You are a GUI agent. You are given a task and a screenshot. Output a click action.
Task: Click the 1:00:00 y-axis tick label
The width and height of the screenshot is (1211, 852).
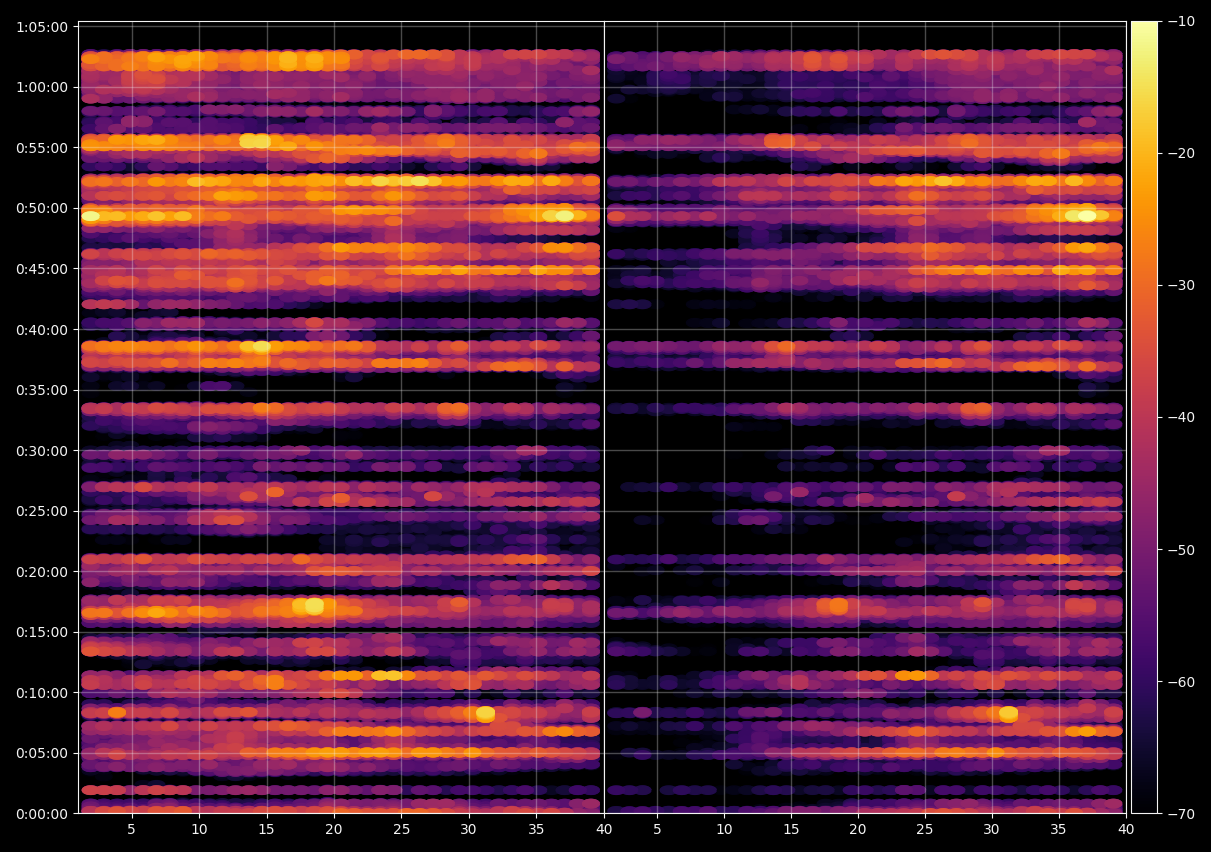click(42, 87)
